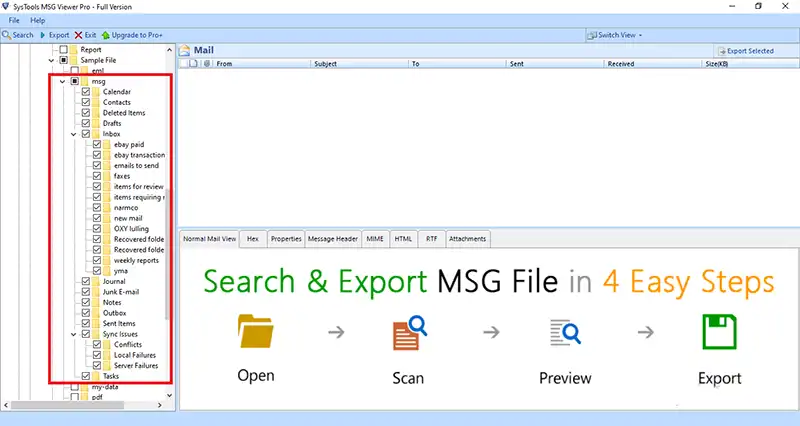Image resolution: width=800 pixels, height=426 pixels.
Task: Click the Upgrade to Pro green arrow icon
Action: pyautogui.click(x=106, y=35)
